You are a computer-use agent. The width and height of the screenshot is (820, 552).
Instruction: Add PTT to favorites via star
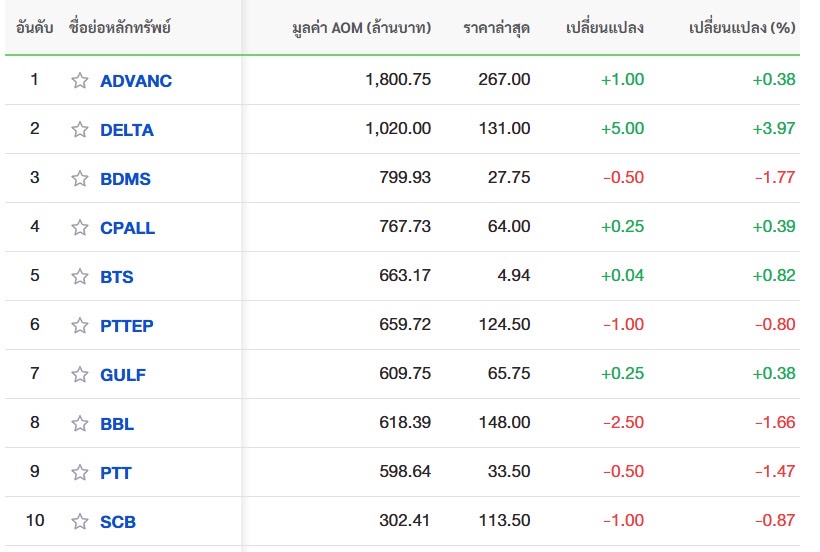(80, 473)
